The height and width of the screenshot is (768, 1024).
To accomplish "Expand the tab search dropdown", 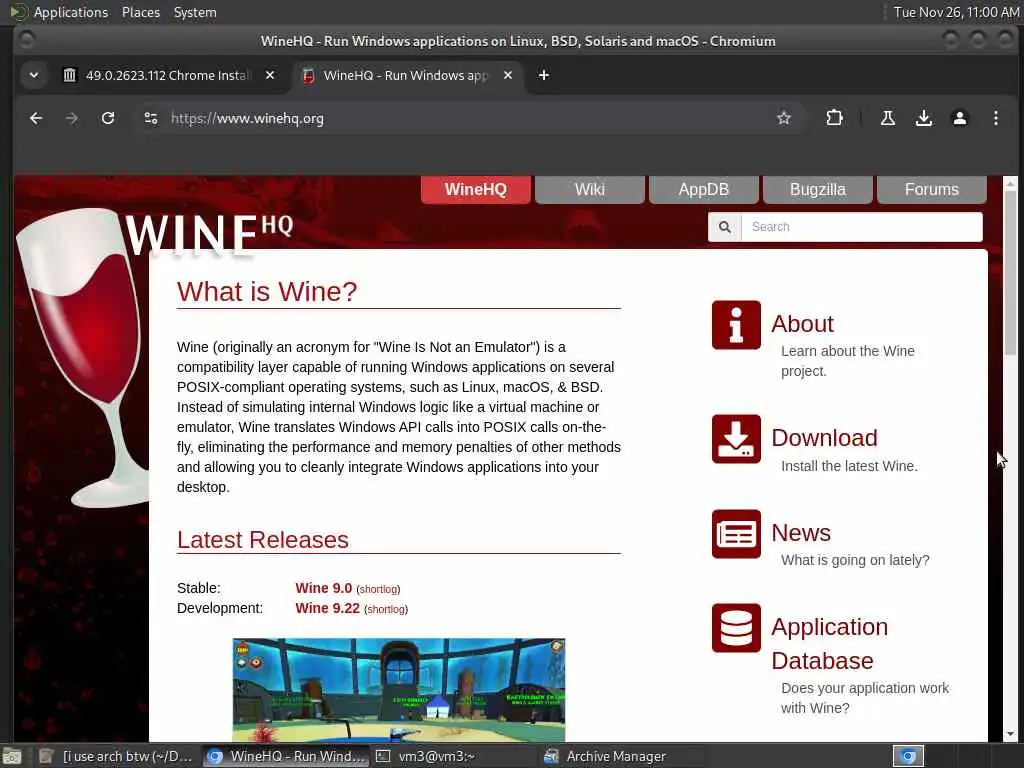I will click(34, 75).
